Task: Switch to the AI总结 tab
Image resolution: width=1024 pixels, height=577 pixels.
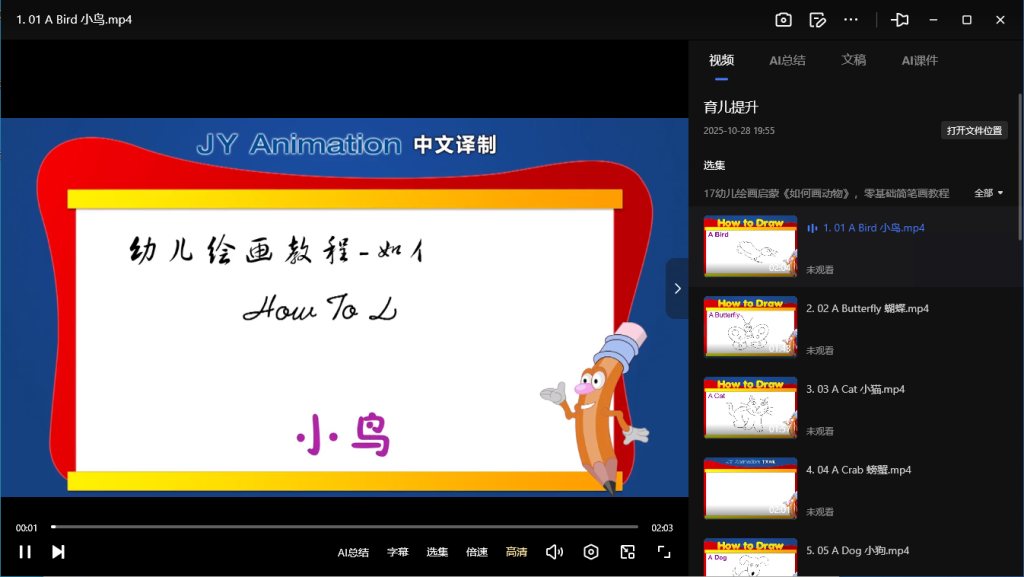Action: pos(787,60)
